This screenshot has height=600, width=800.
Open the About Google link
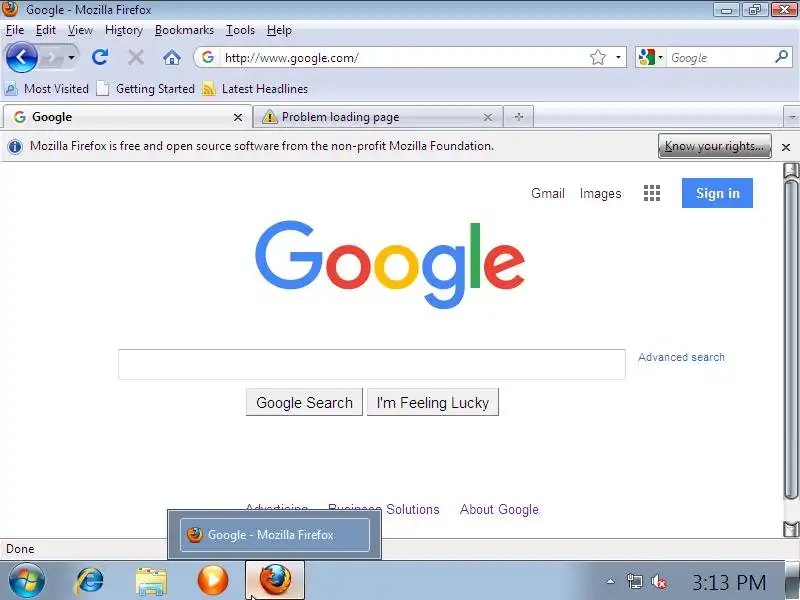pyautogui.click(x=499, y=509)
